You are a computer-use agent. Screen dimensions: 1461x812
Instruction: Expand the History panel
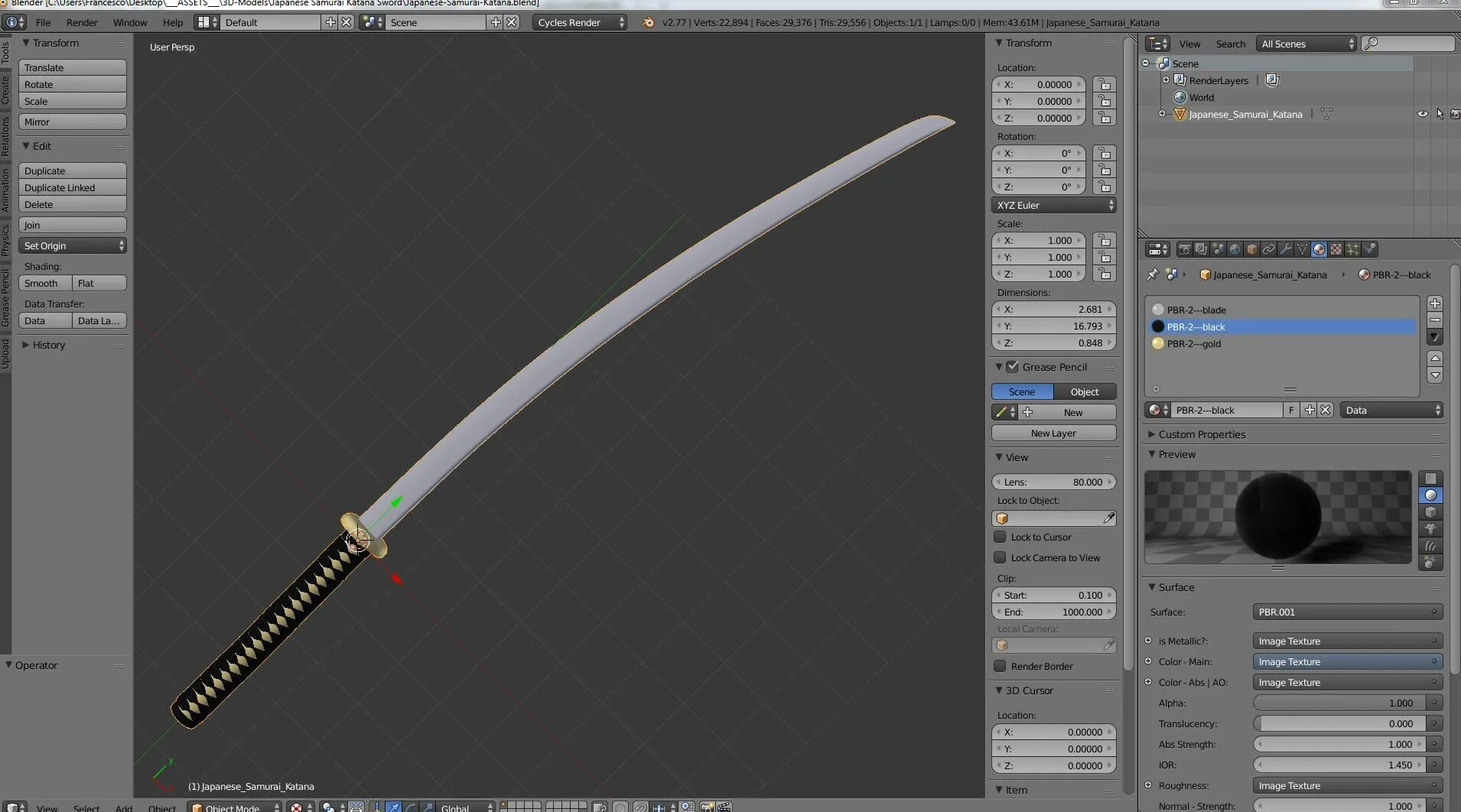(x=44, y=345)
